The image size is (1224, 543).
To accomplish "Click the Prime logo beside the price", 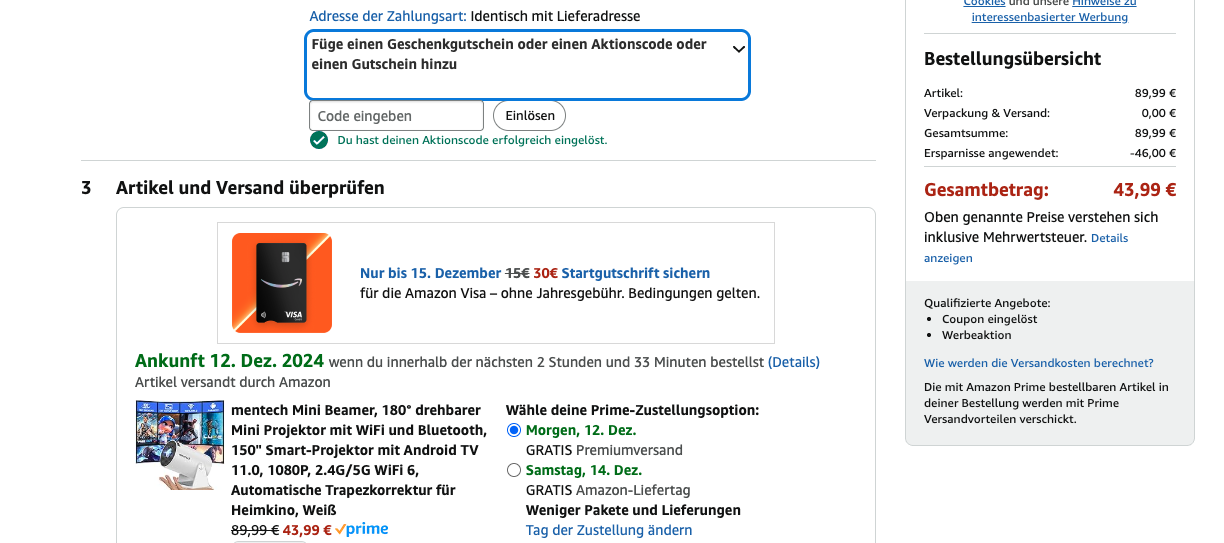I will 362,529.
